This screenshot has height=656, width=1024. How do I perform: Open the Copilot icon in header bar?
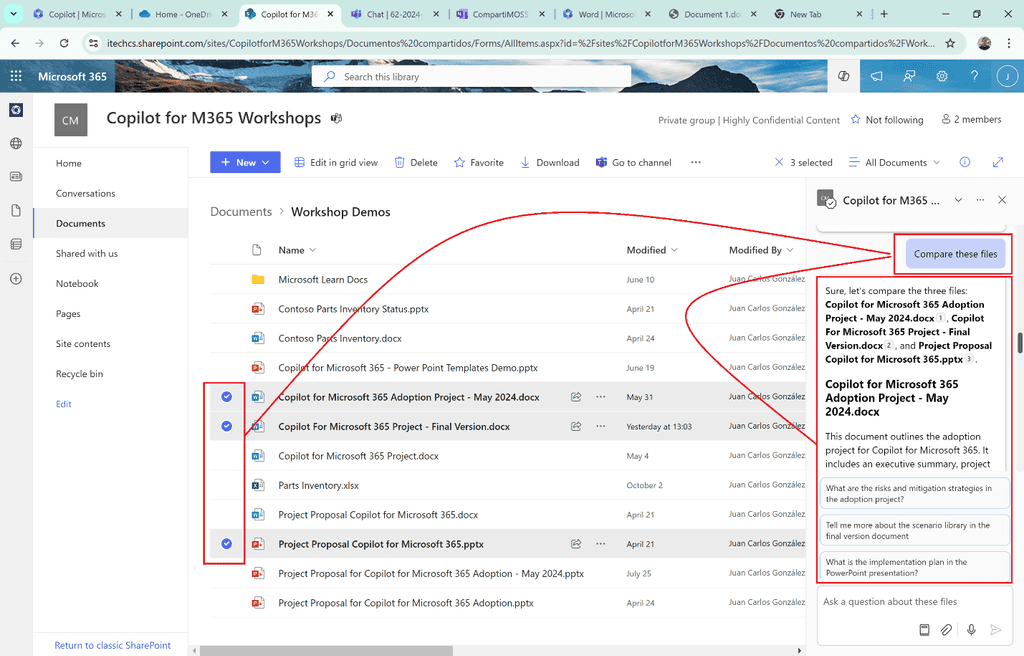pyautogui.click(x=844, y=76)
